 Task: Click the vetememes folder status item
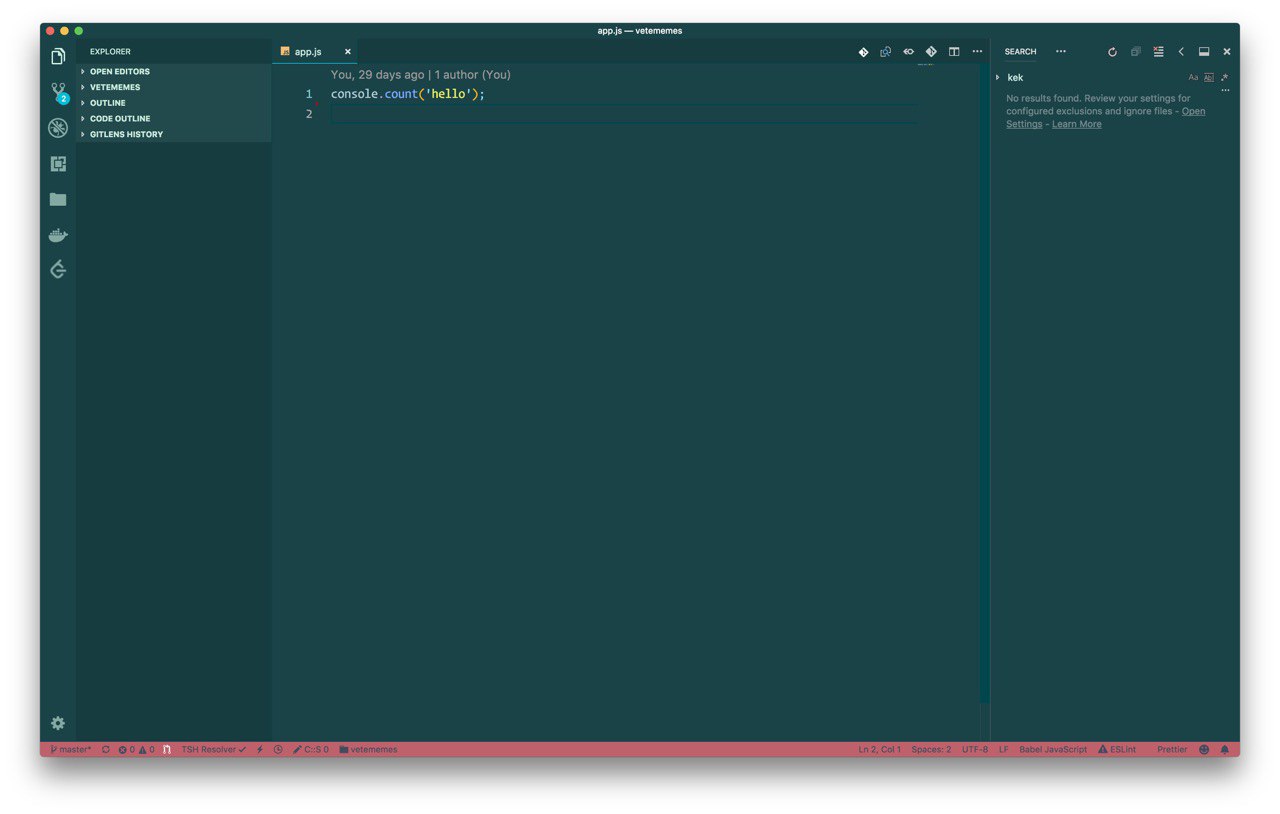(x=369, y=749)
